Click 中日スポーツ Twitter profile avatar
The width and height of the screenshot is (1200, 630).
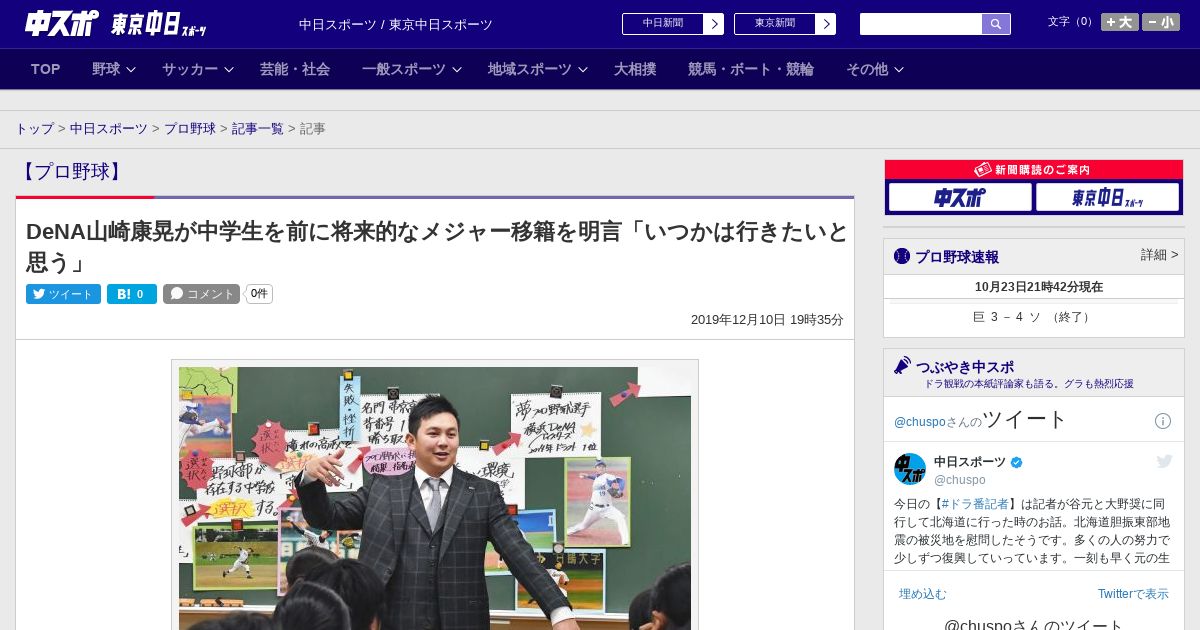[x=910, y=469]
